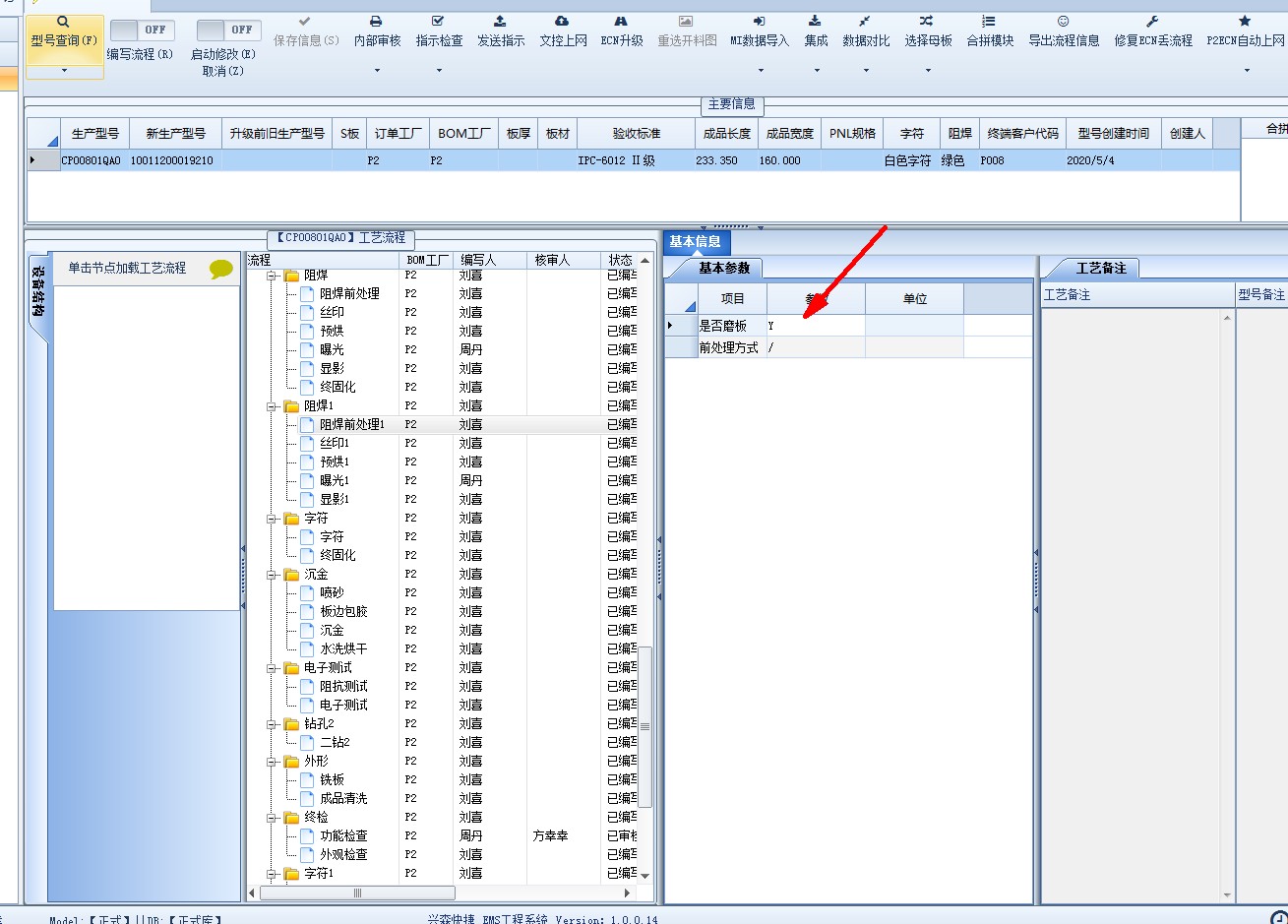The image size is (1288, 924).
Task: Open the 数据对比 dropdown arrow
Action: tap(865, 71)
